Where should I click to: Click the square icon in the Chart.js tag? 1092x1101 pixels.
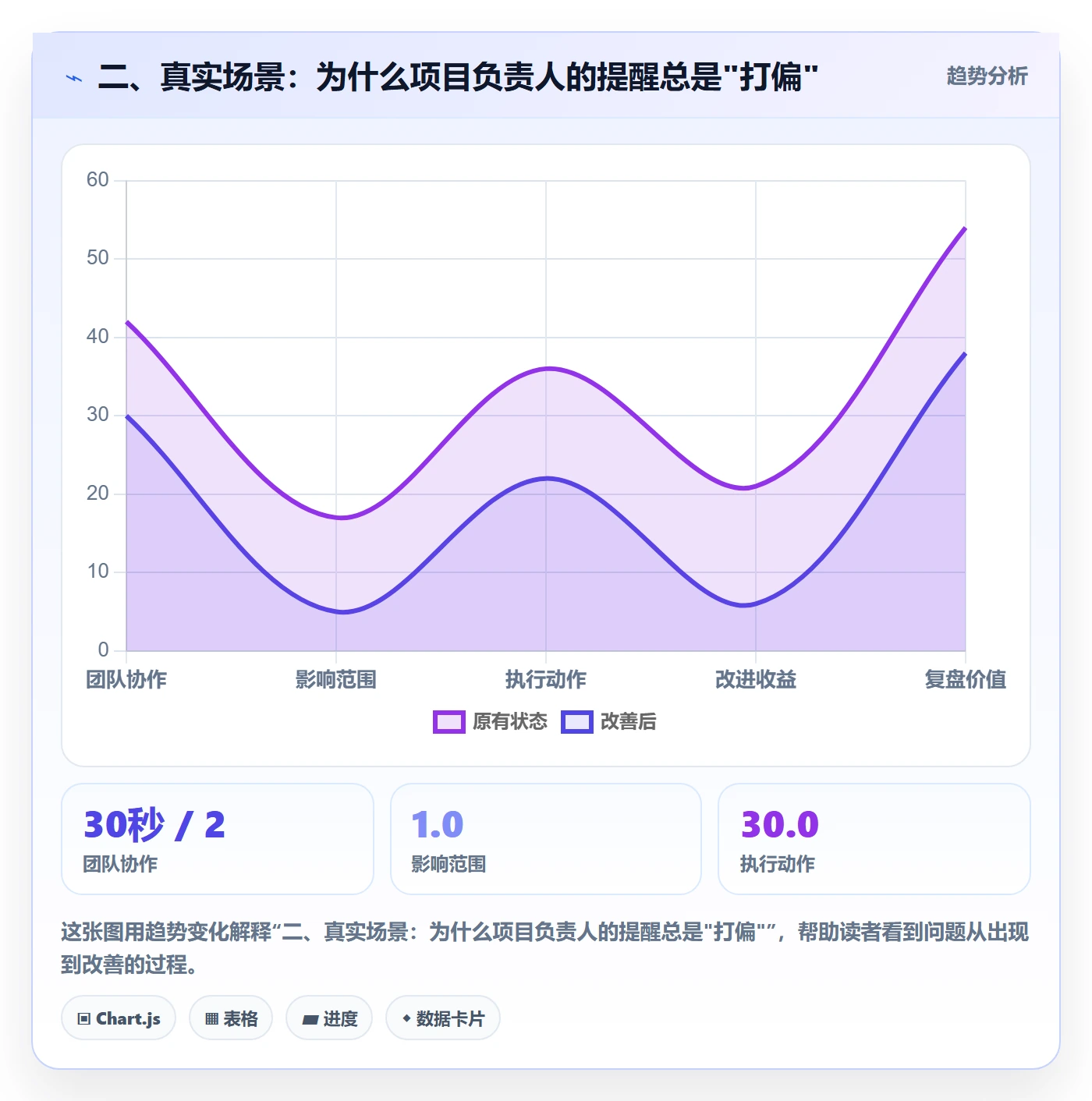click(x=84, y=1018)
